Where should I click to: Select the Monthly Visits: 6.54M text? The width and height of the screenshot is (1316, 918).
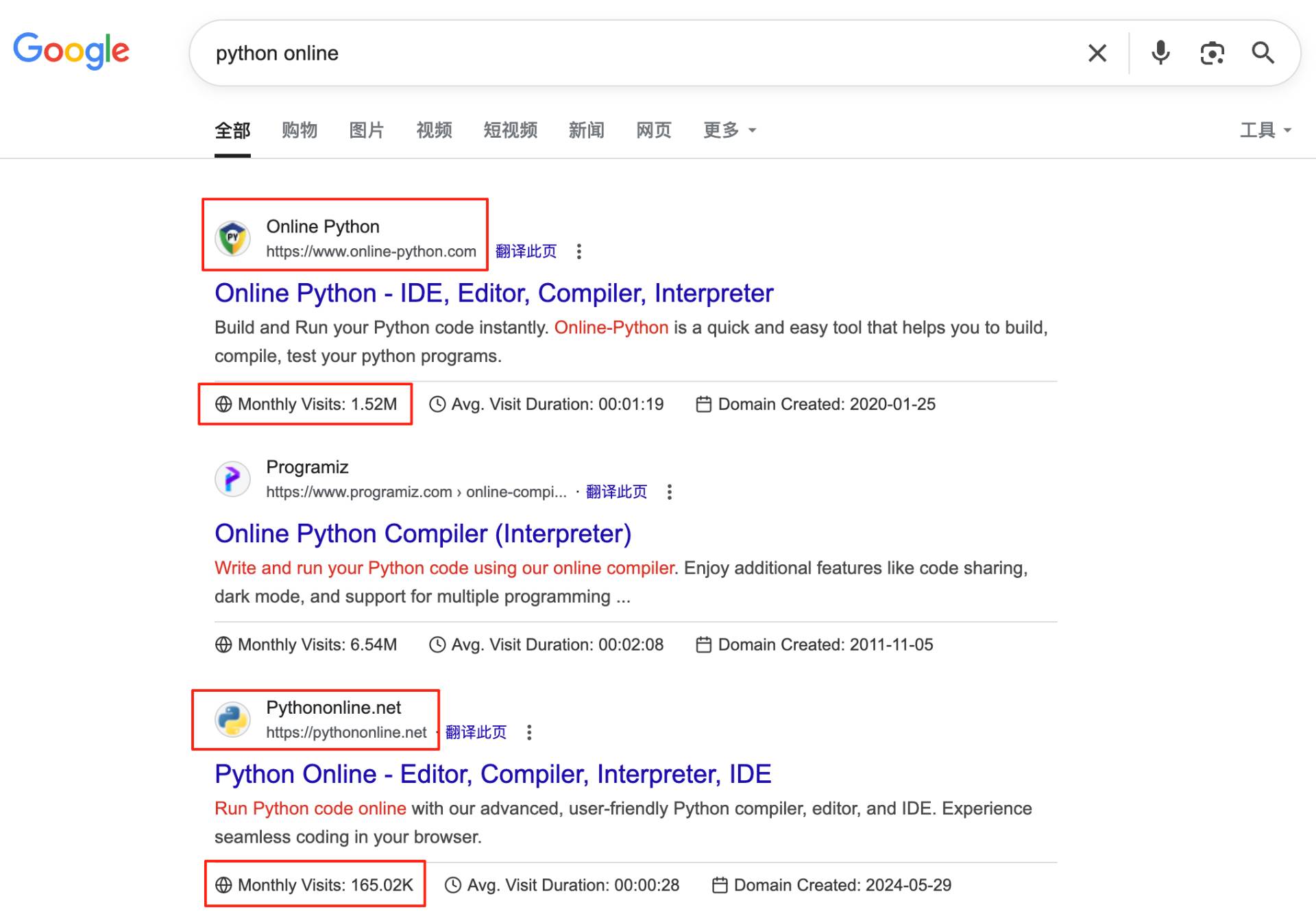(317, 644)
